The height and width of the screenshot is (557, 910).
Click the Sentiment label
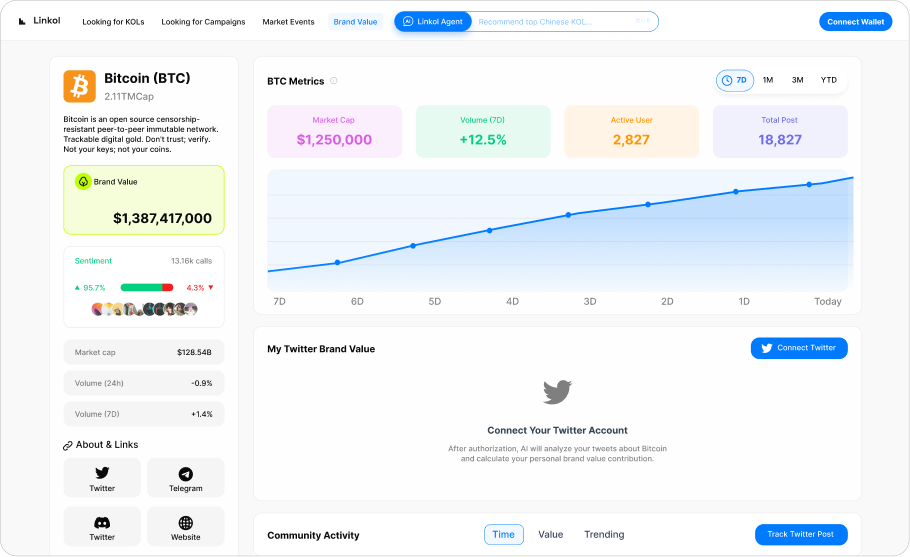(93, 261)
